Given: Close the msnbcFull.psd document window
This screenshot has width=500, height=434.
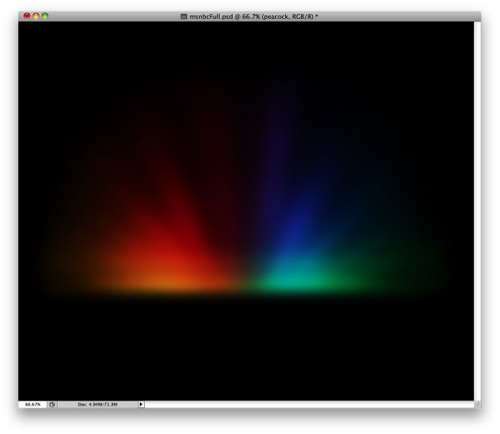Looking at the screenshot, I should (27, 16).
